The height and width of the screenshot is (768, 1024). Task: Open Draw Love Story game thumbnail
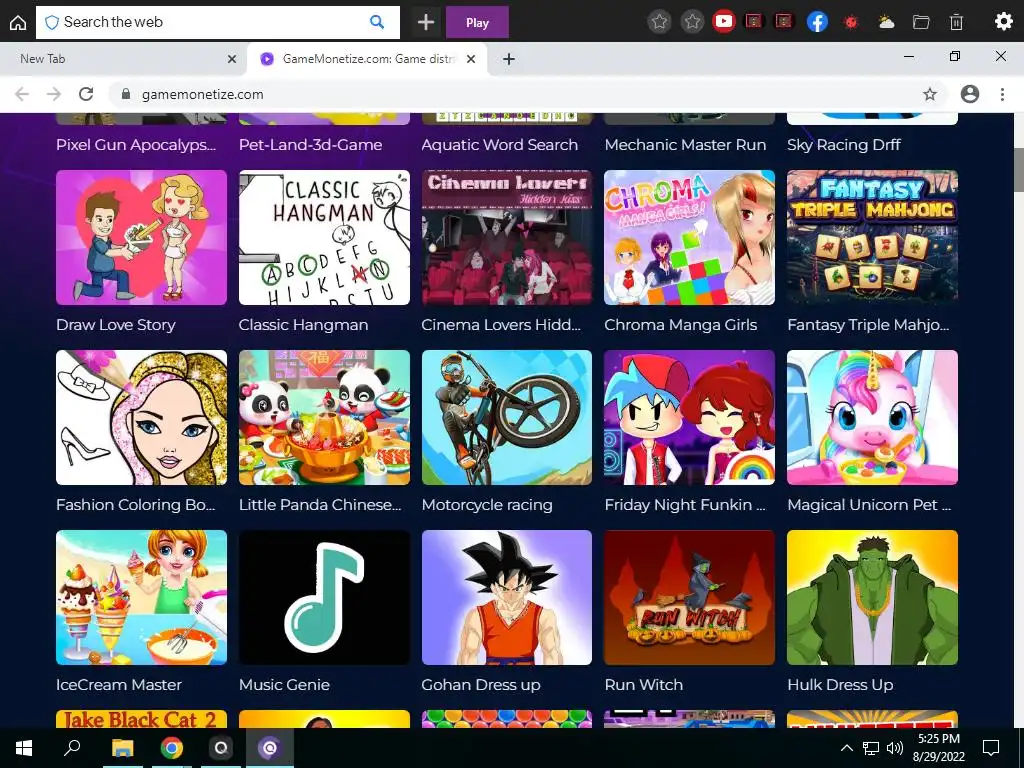click(x=142, y=238)
